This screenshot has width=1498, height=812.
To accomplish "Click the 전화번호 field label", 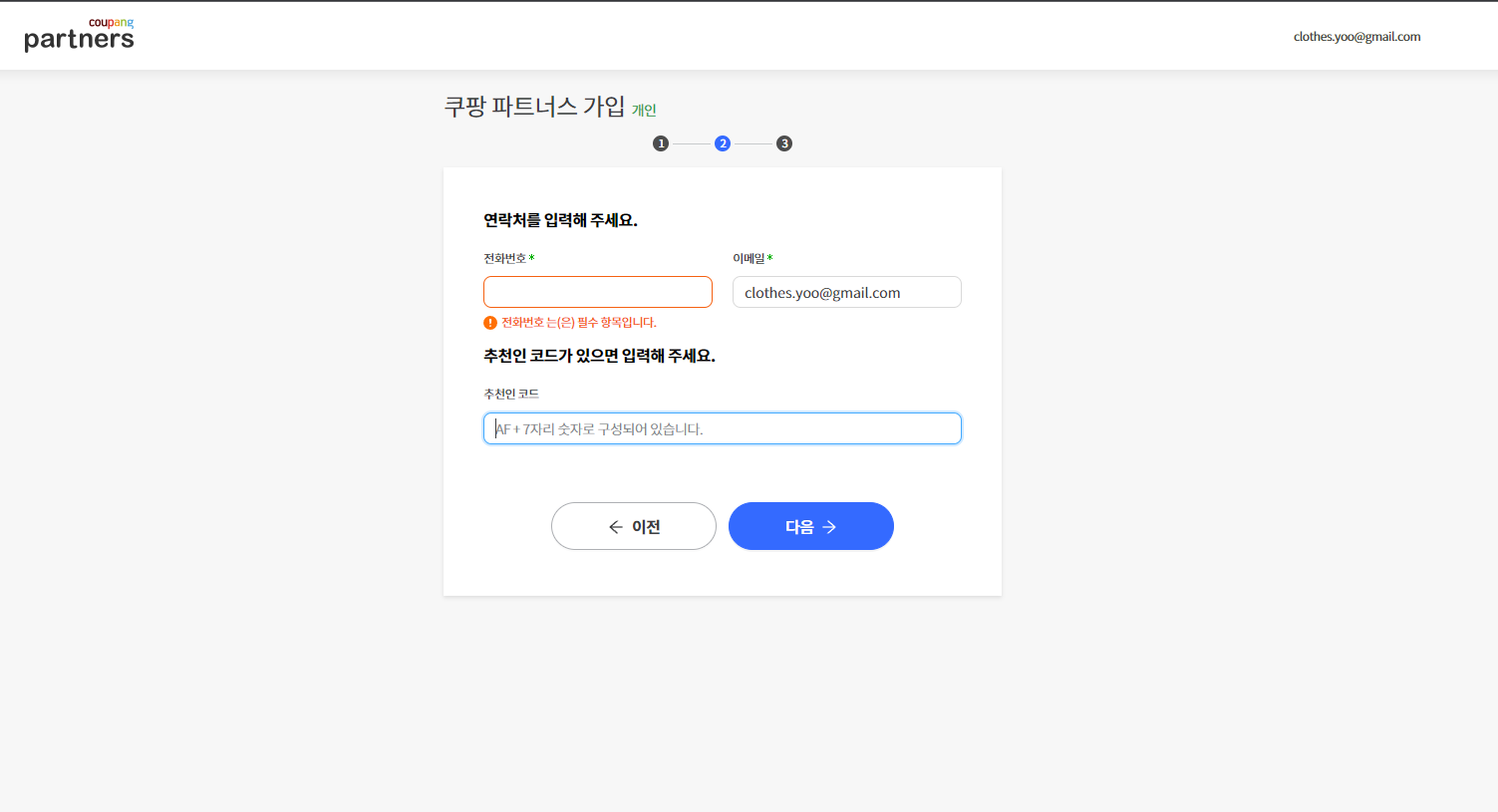I will coord(505,258).
